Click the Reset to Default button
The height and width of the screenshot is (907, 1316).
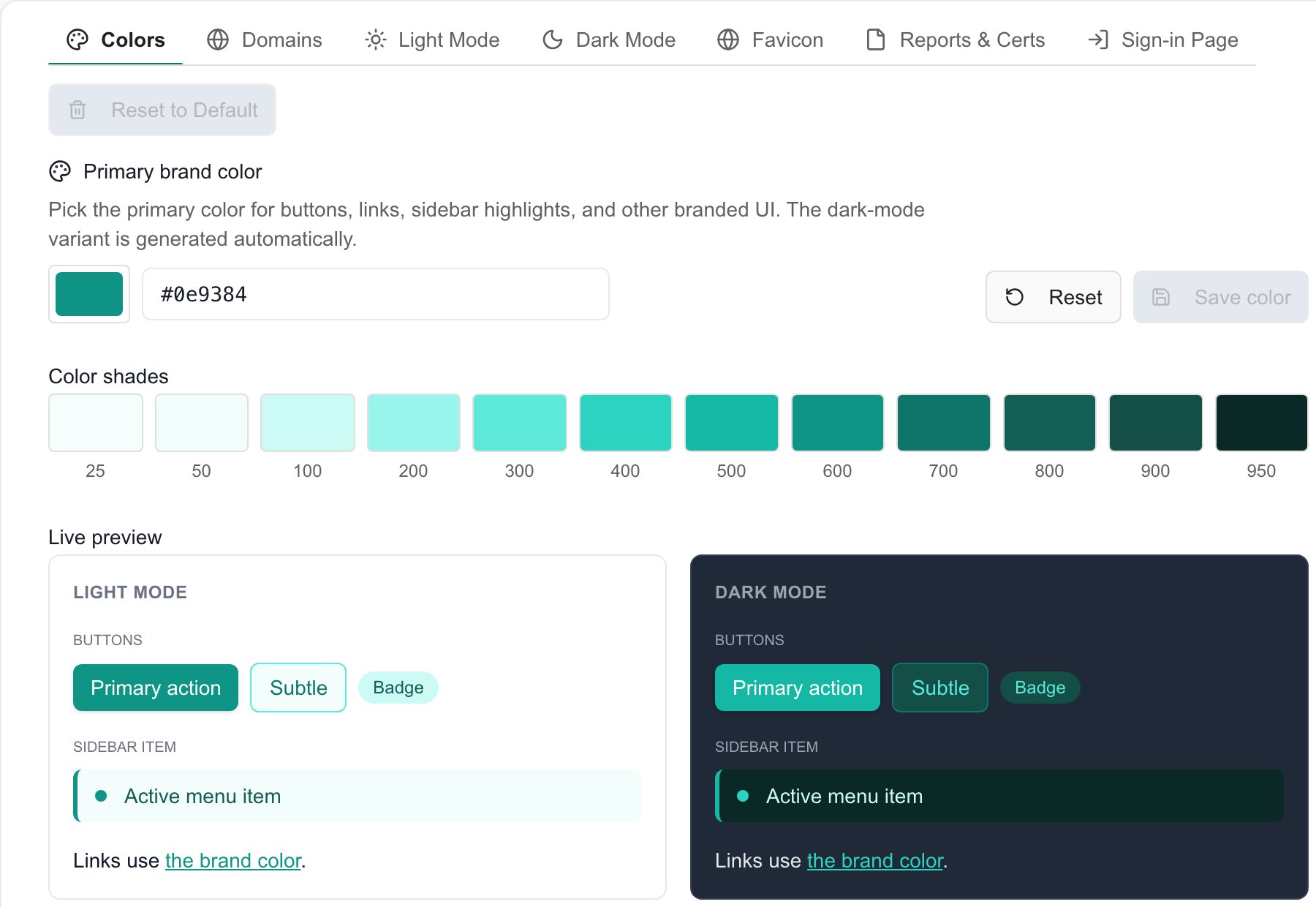(162, 110)
